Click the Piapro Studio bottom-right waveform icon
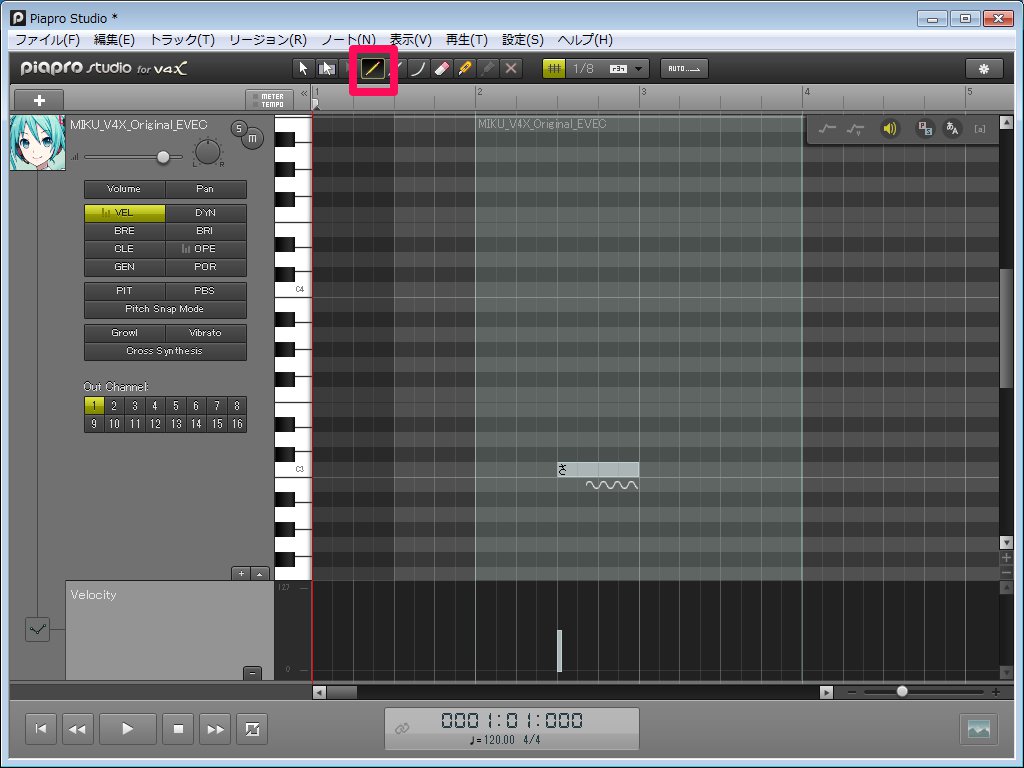1024x768 pixels. [978, 729]
